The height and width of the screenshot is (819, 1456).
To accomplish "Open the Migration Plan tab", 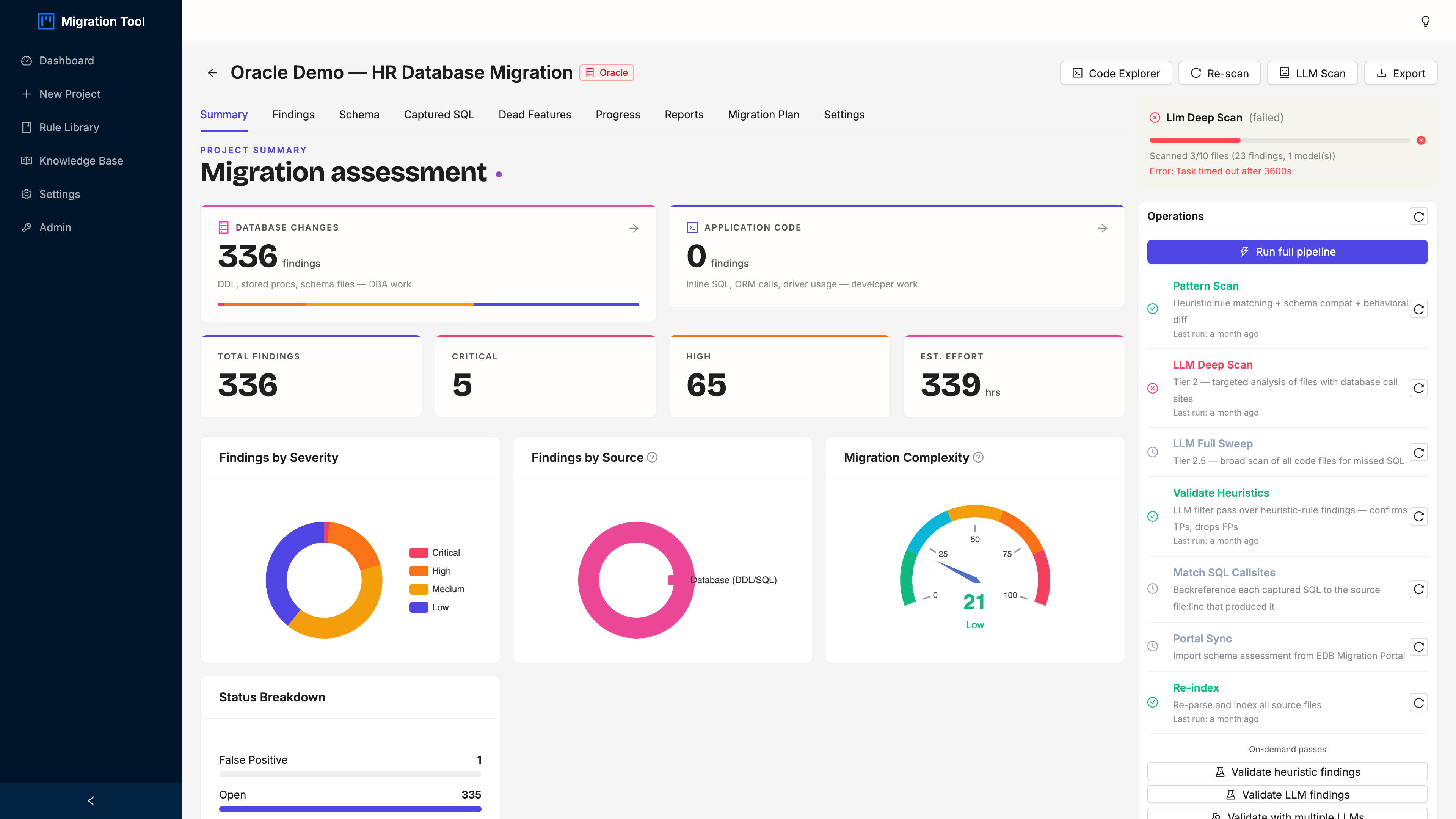I will coord(764,115).
